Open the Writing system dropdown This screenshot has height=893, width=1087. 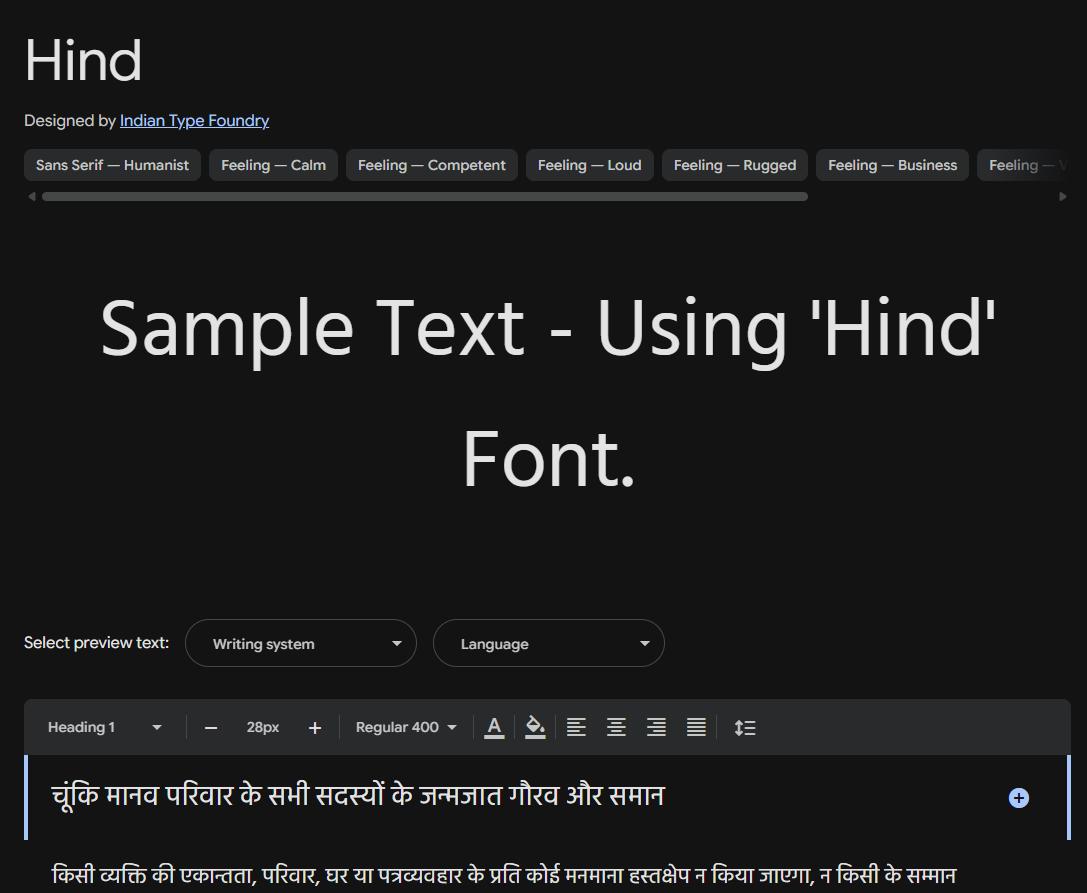301,643
